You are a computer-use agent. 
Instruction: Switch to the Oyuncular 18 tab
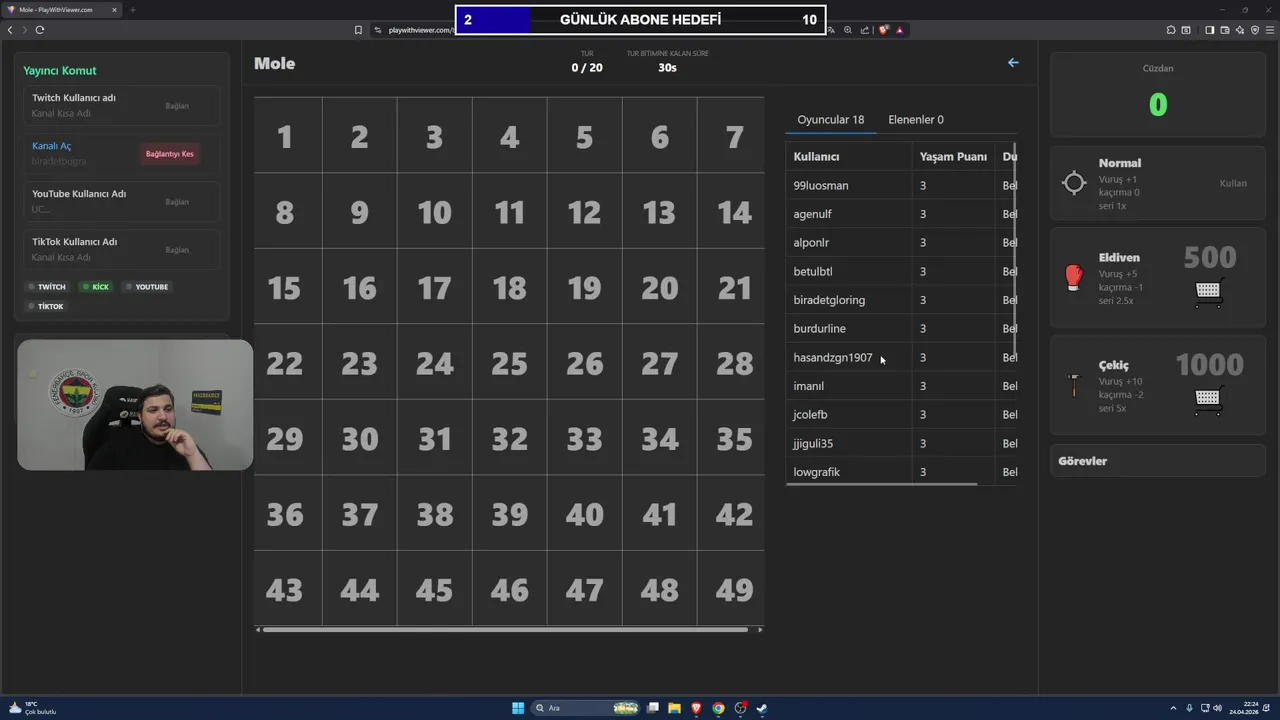point(830,119)
